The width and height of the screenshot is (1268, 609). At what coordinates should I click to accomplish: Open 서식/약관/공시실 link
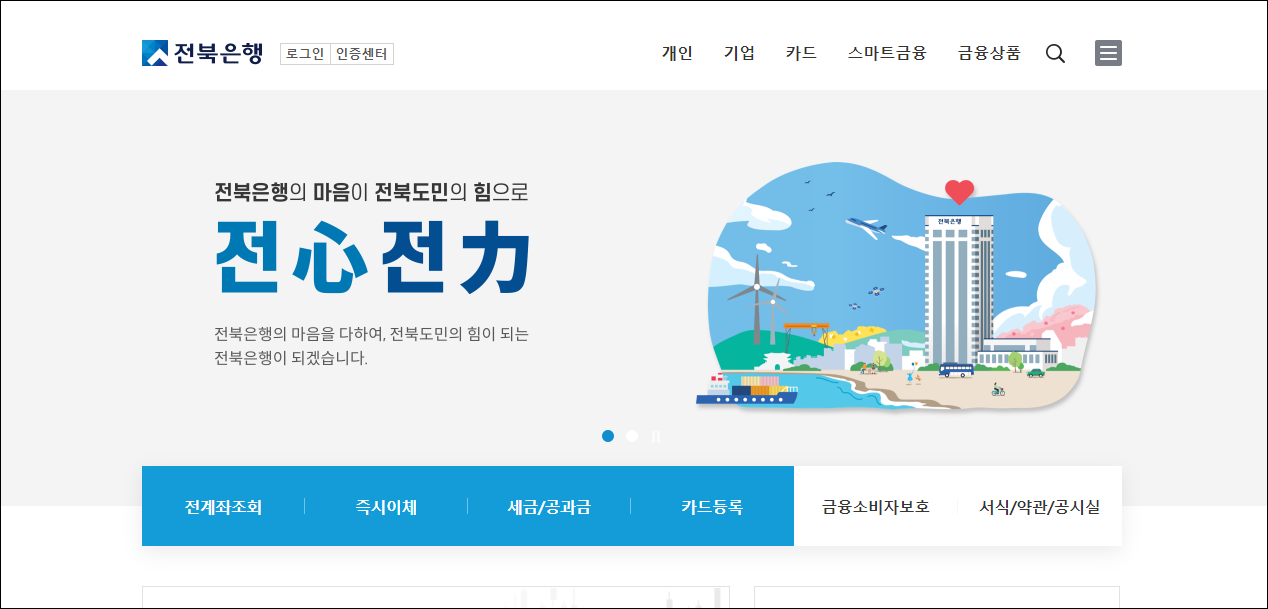pos(1039,507)
